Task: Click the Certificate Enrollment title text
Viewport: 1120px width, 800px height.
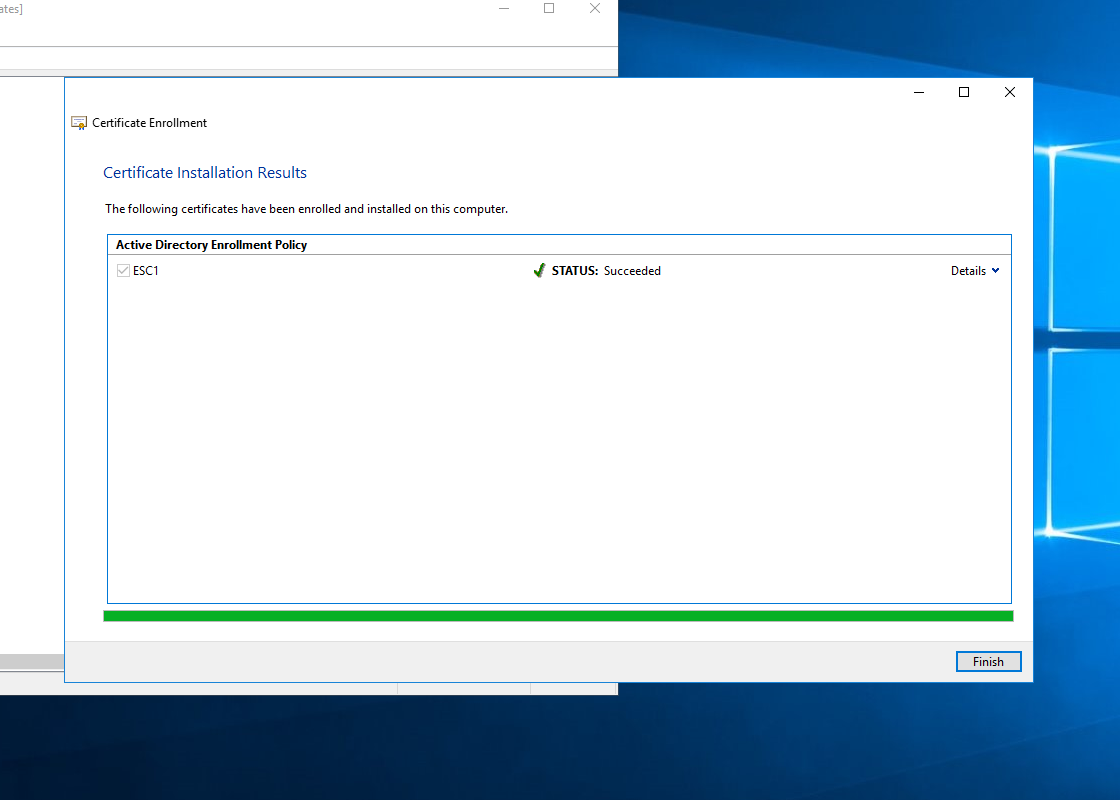Action: [149, 123]
